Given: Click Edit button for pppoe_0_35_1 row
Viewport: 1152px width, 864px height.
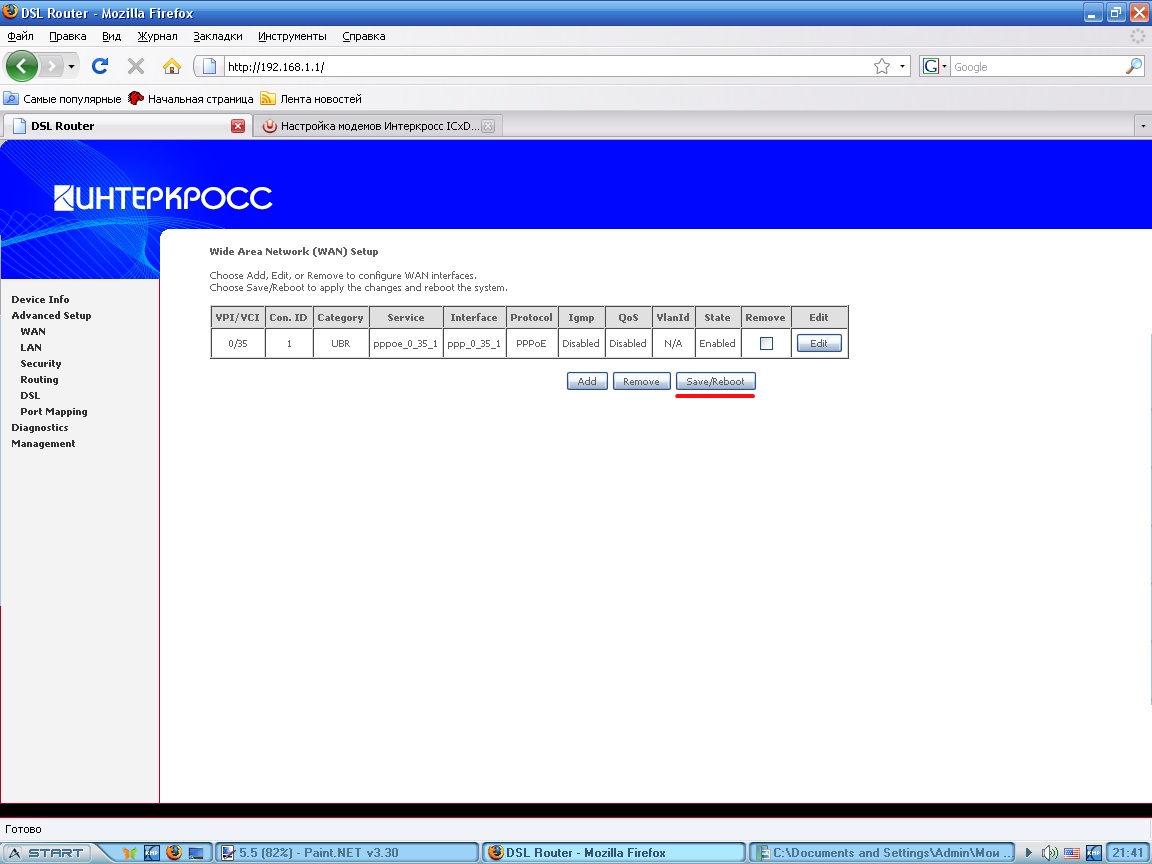Looking at the screenshot, I should tap(819, 343).
